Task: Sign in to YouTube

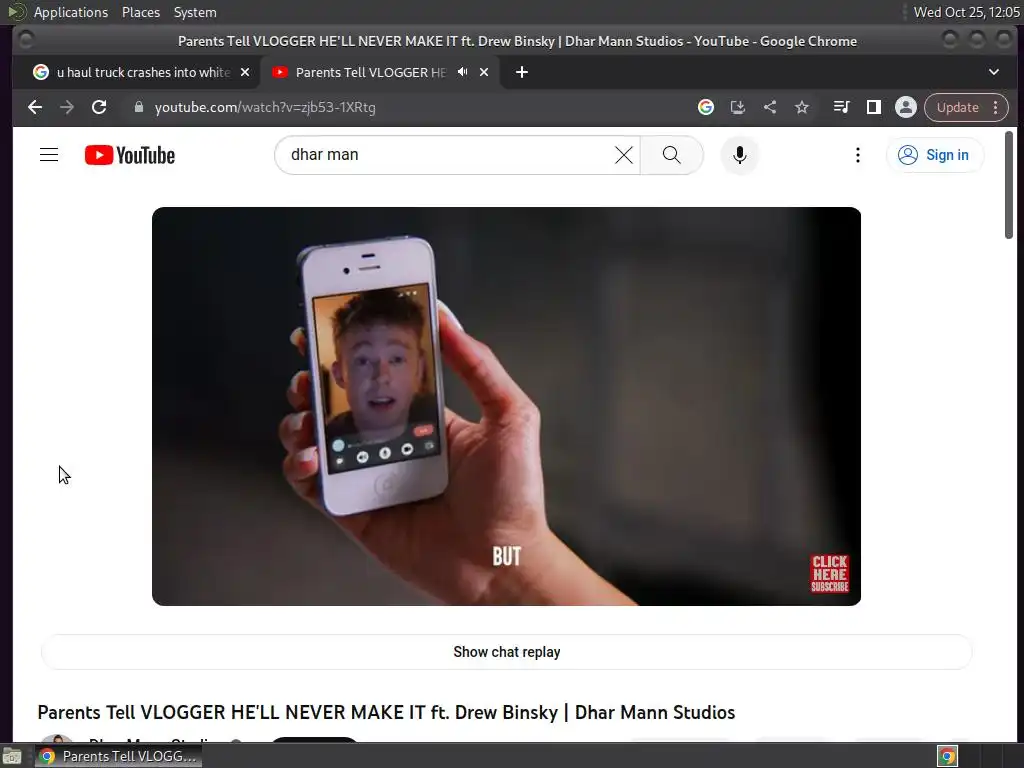Action: (935, 155)
